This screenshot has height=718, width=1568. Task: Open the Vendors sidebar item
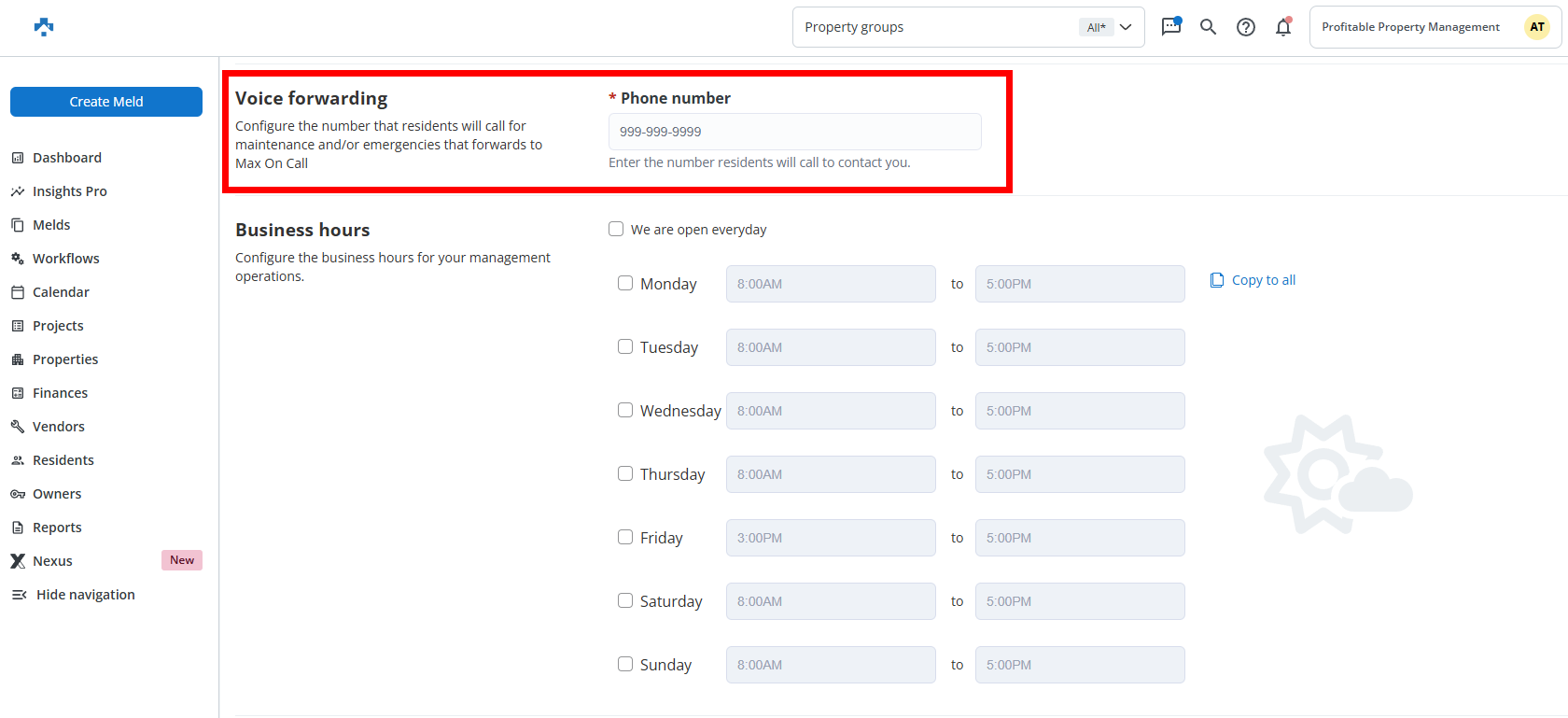coord(58,427)
